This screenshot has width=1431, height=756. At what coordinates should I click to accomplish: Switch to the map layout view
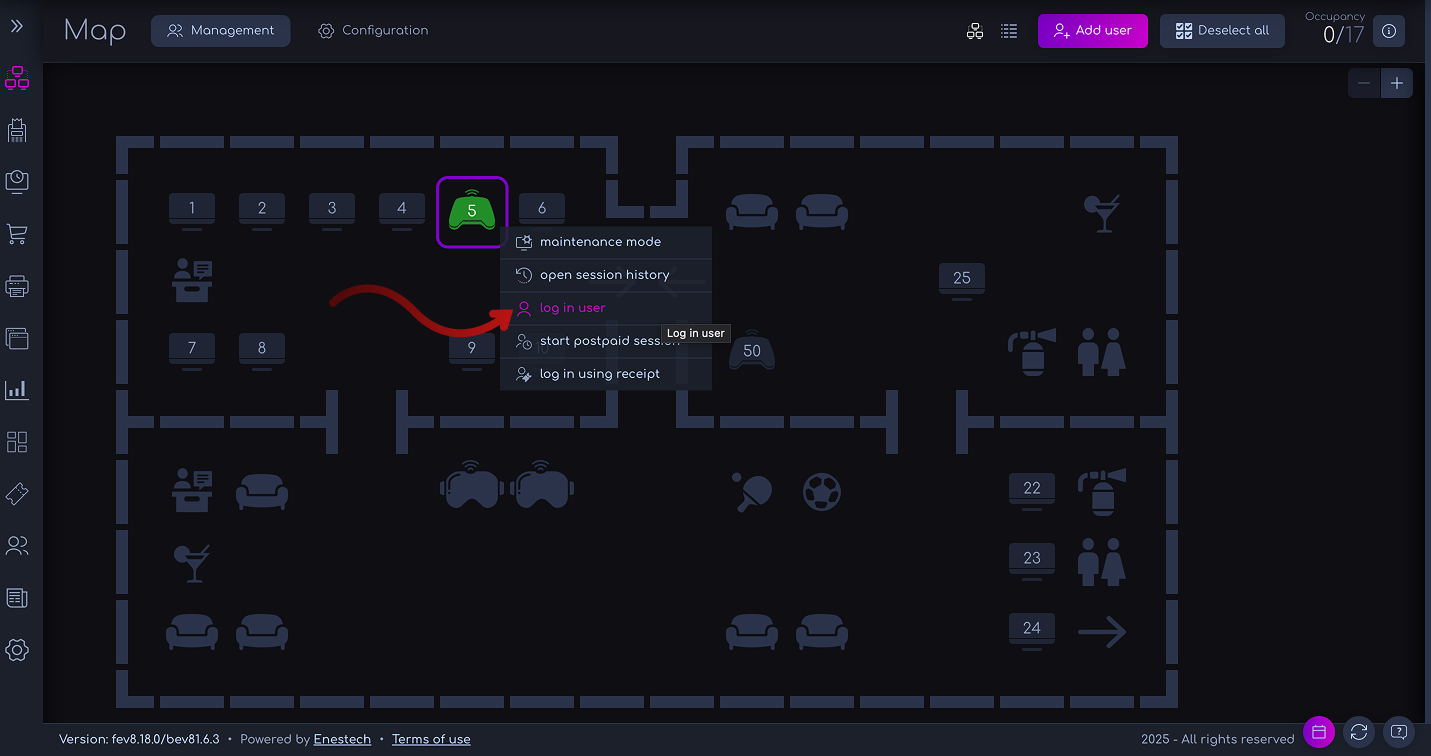click(975, 31)
